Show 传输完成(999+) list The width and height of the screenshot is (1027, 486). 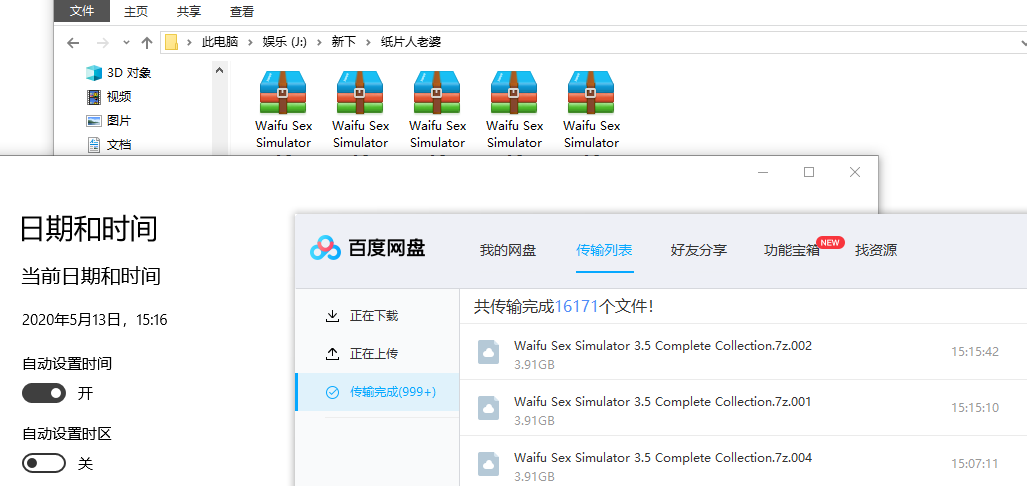pos(377,392)
